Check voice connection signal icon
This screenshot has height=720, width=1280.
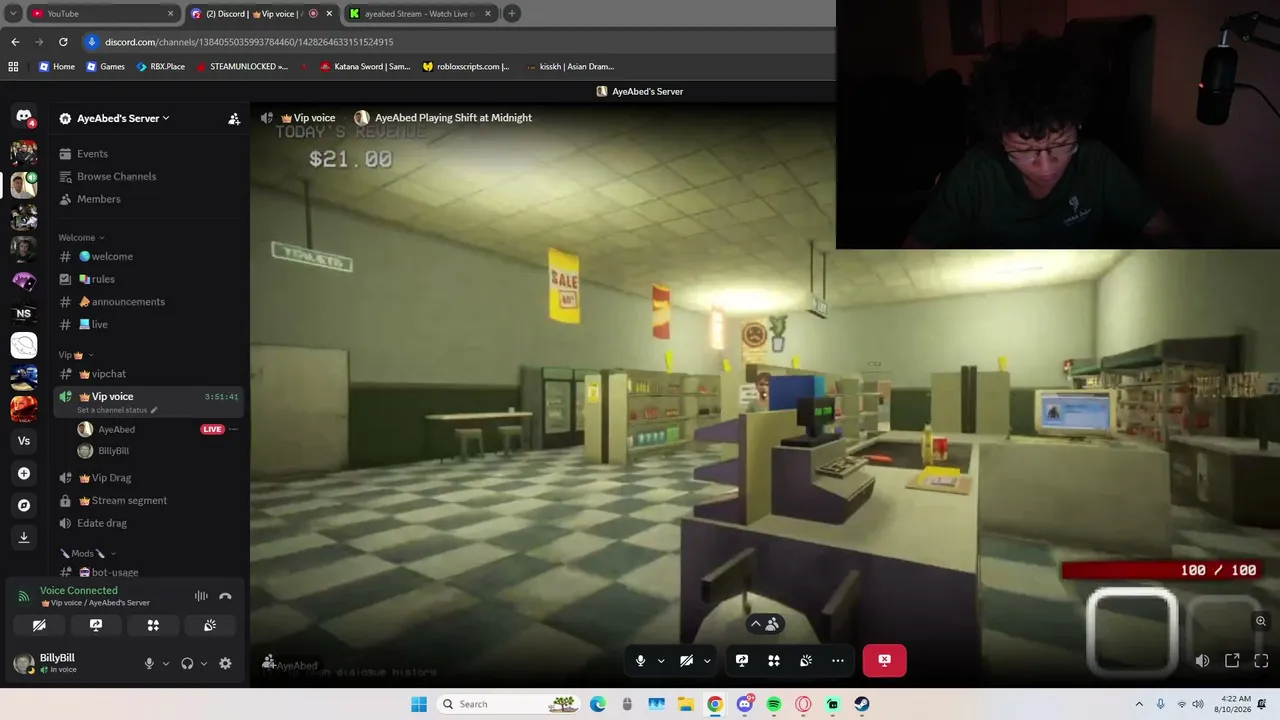pyautogui.click(x=24, y=596)
